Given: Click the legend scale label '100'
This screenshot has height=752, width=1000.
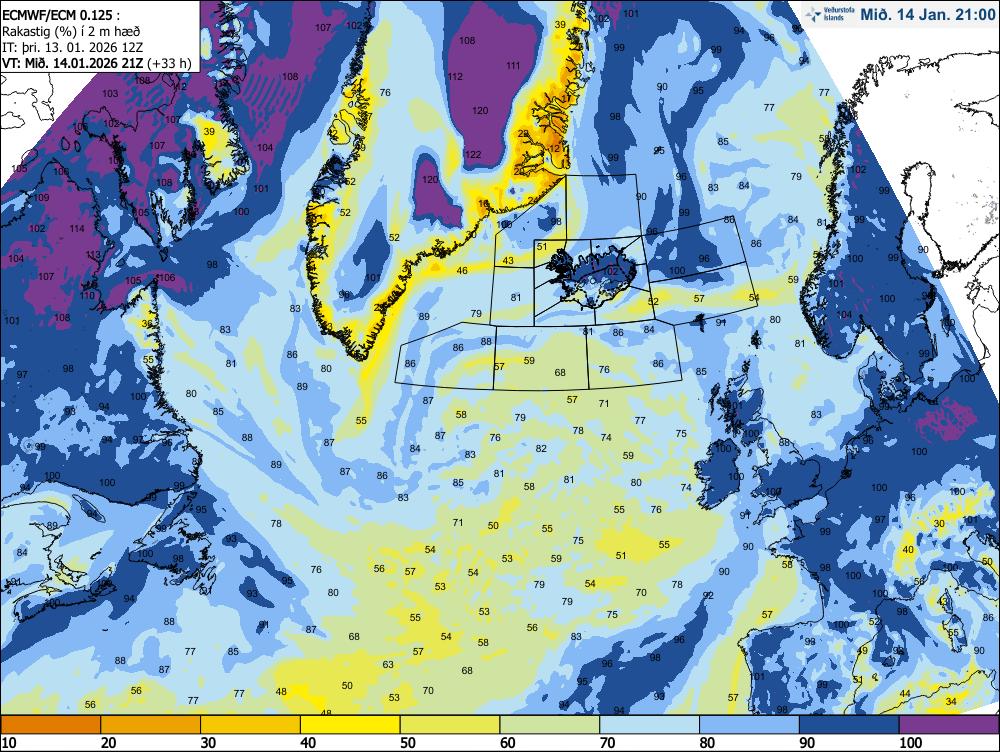Looking at the screenshot, I should 911,742.
